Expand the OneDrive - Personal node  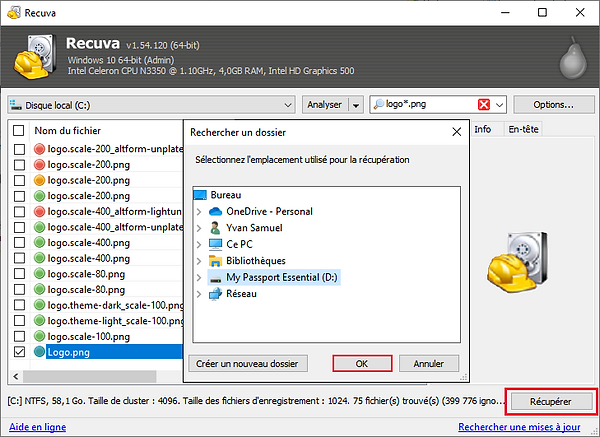click(199, 211)
